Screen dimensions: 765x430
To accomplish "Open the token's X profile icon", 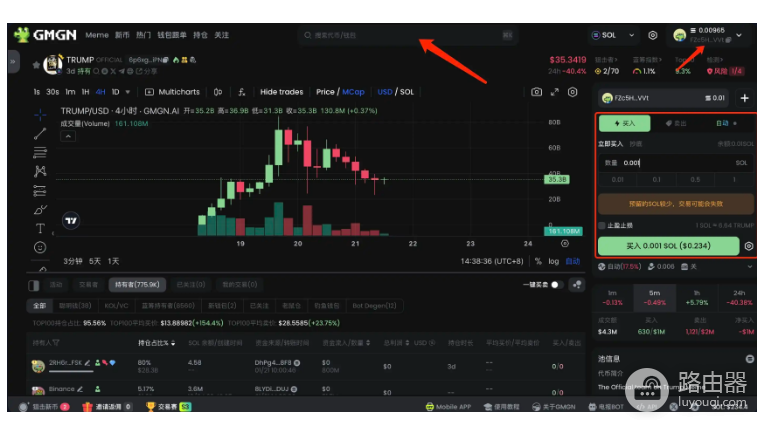I will pyautogui.click(x=113, y=71).
